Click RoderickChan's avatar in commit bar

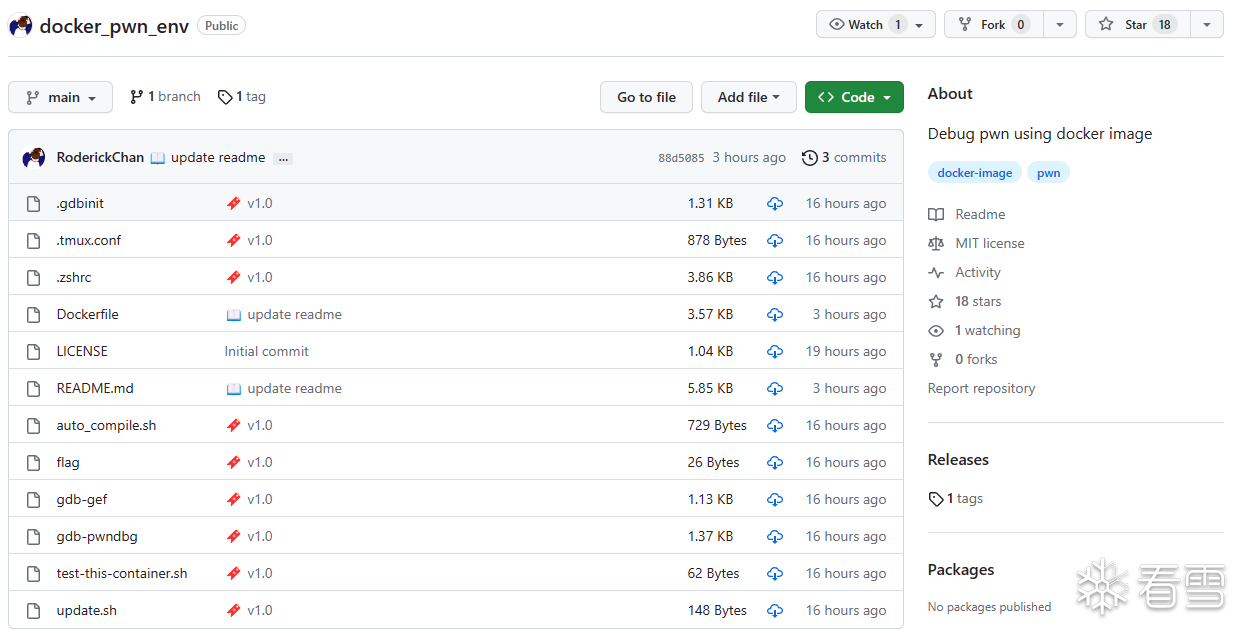coord(34,158)
